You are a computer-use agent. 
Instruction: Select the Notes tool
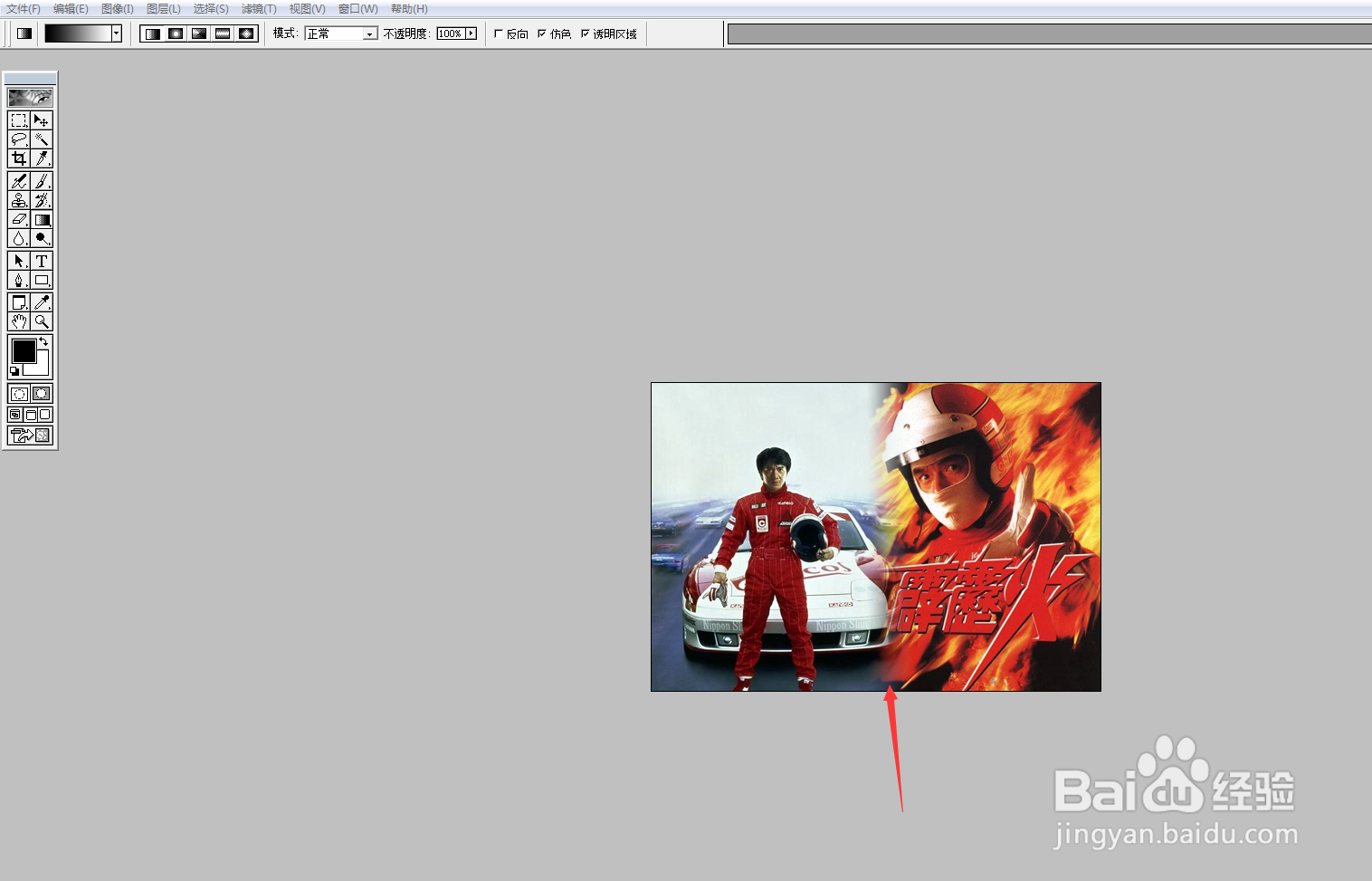[19, 302]
